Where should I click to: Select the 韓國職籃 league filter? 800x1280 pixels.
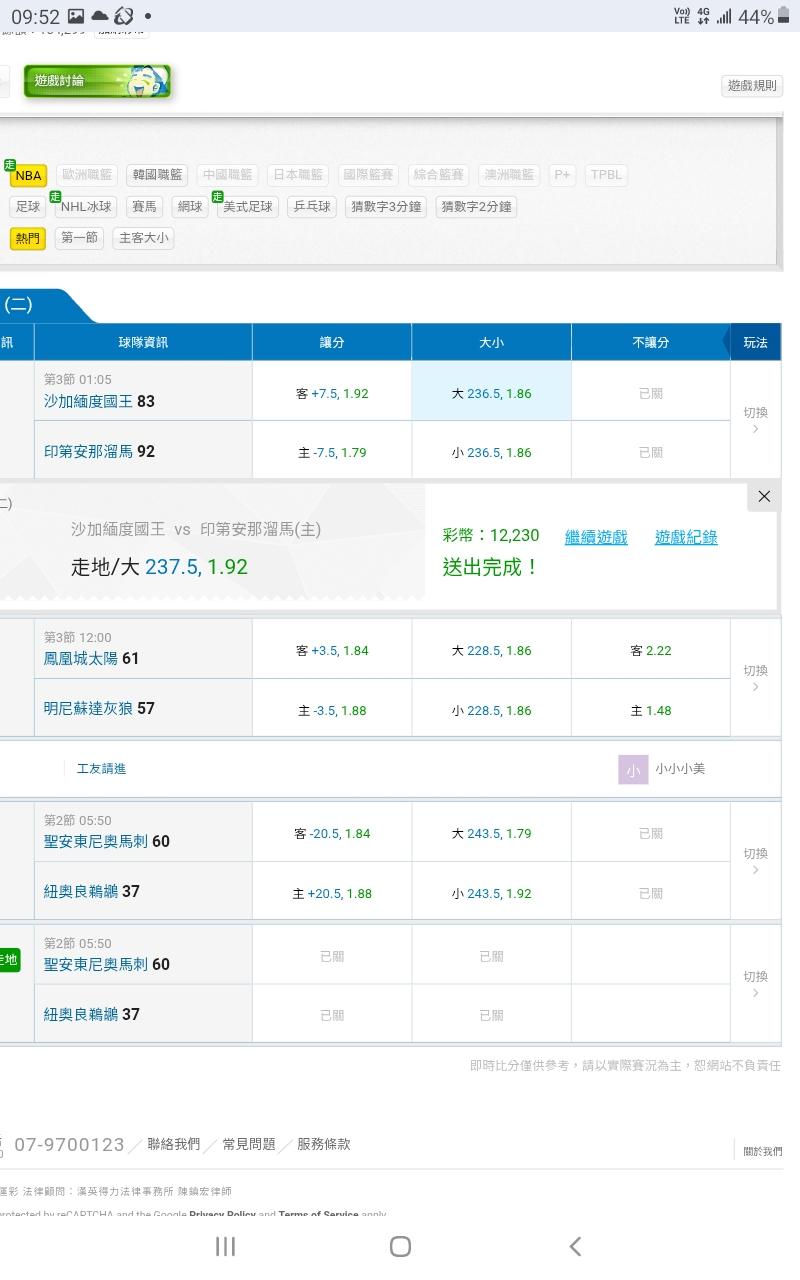[x=157, y=174]
